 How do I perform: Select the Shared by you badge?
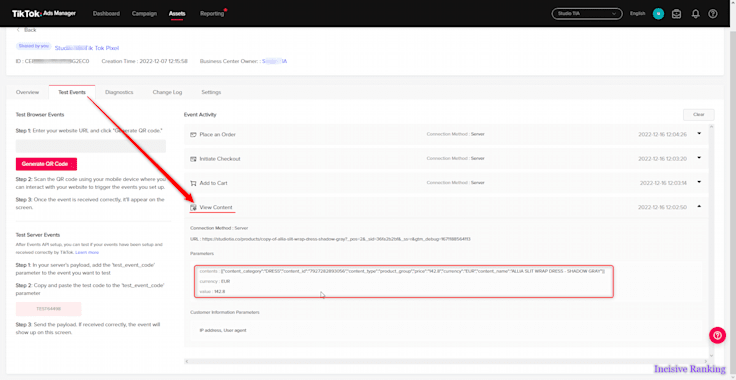tap(34, 47)
